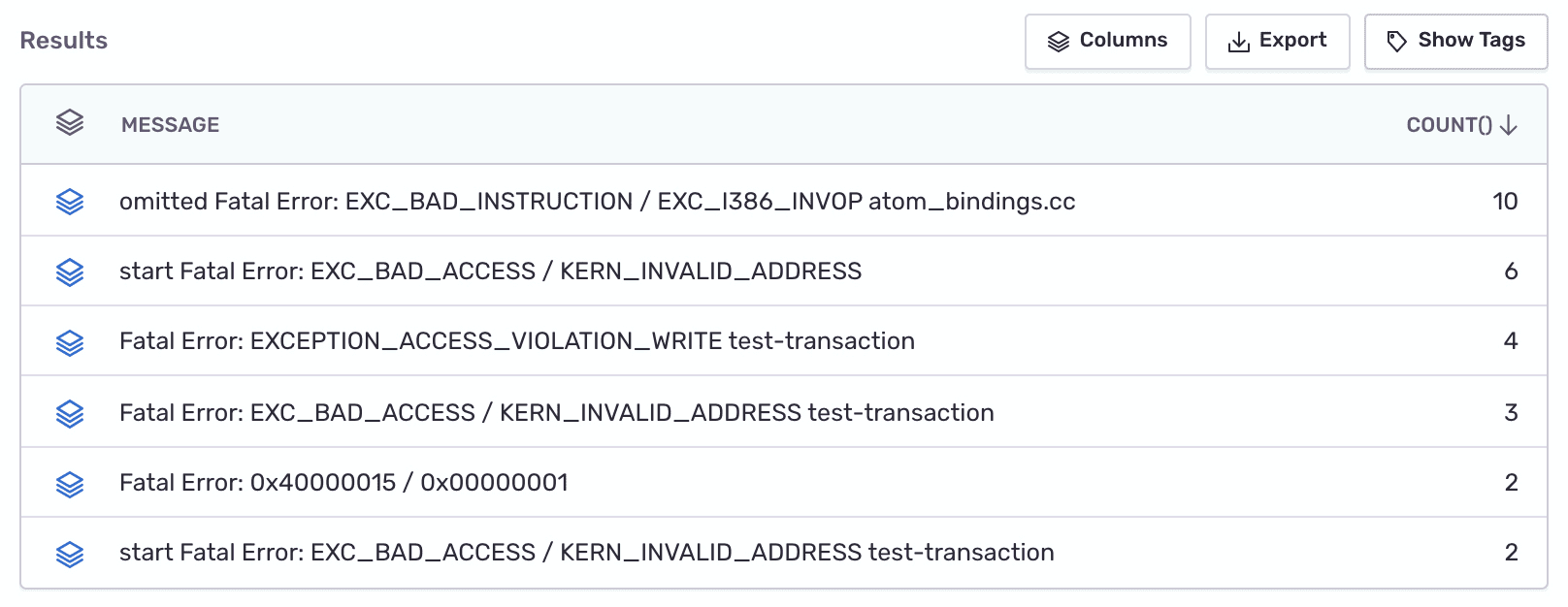This screenshot has width=1568, height=607.
Task: Open Fatal Error EXC_BAD_ACCESS test-transaction with count 3
Action: (556, 413)
